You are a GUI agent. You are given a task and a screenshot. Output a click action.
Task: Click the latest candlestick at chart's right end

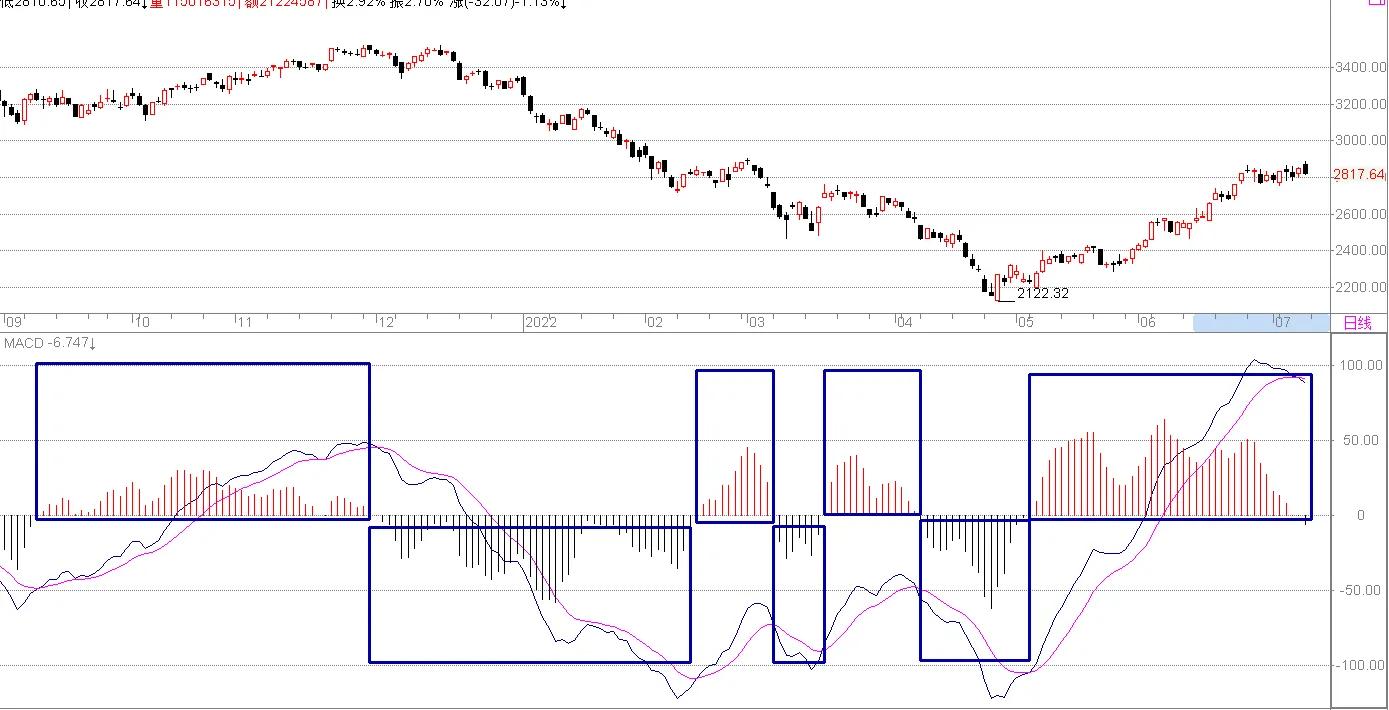pyautogui.click(x=1305, y=169)
